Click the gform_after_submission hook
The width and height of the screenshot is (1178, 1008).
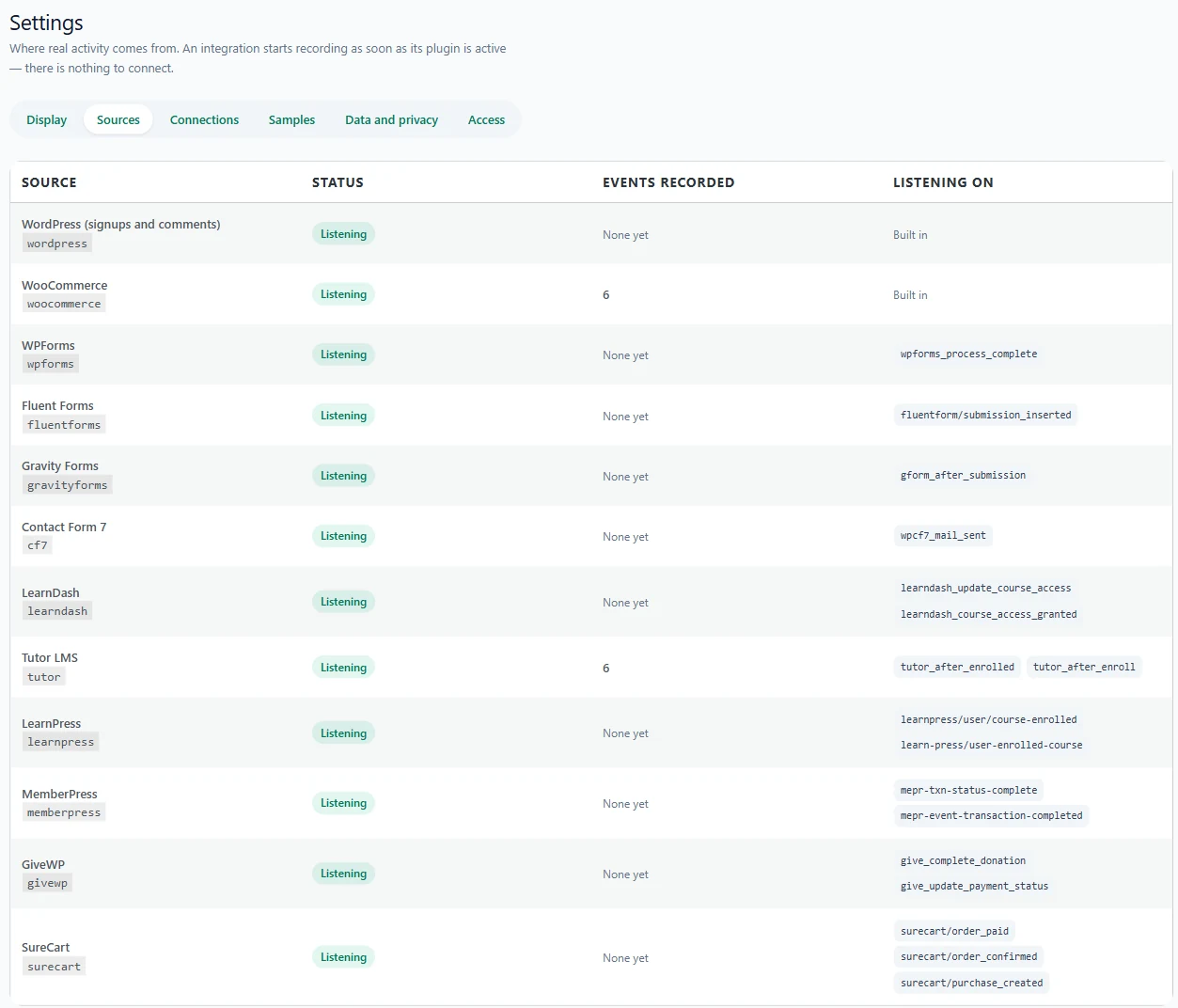tap(963, 475)
